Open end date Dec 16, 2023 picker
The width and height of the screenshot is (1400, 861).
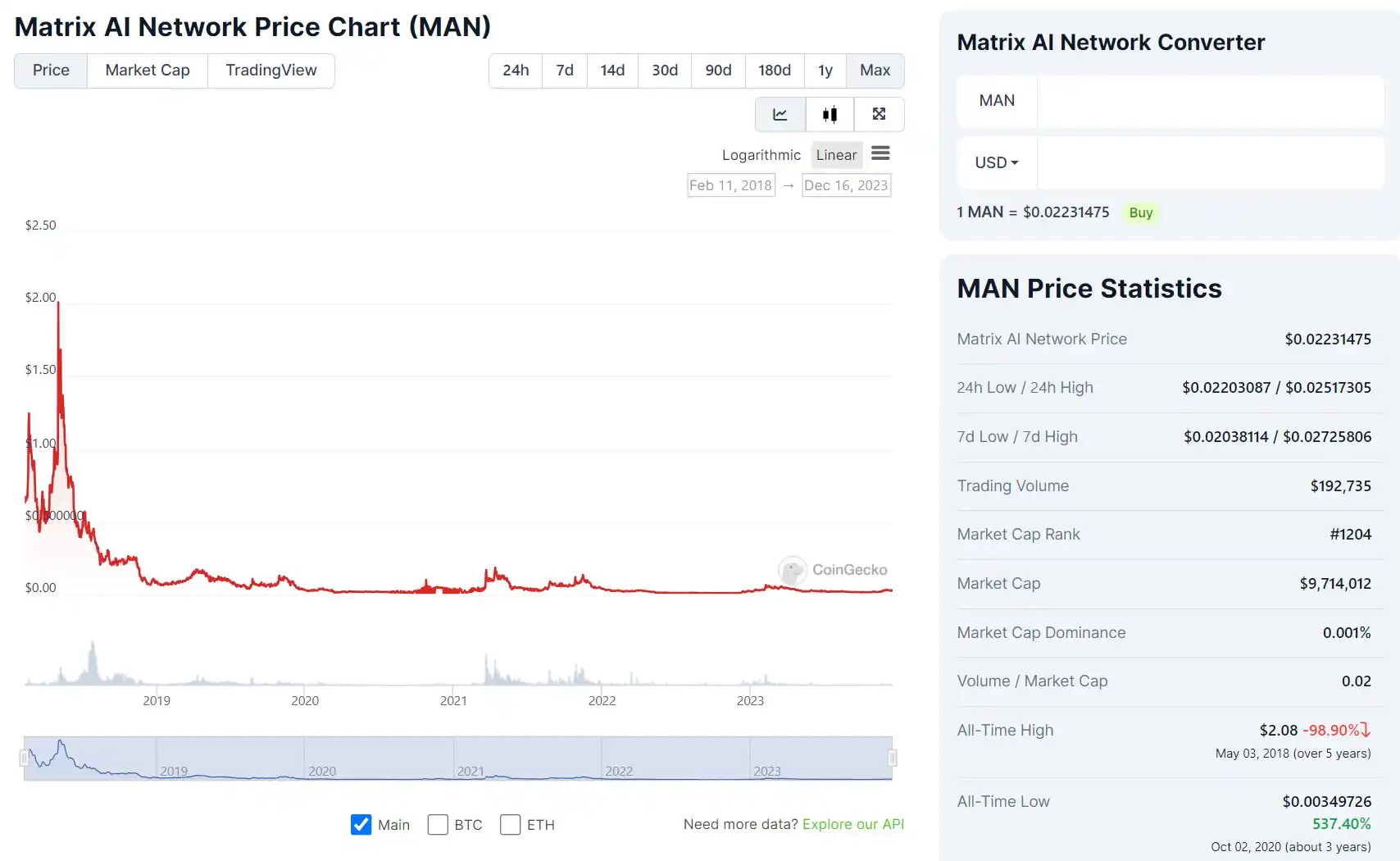(x=846, y=185)
